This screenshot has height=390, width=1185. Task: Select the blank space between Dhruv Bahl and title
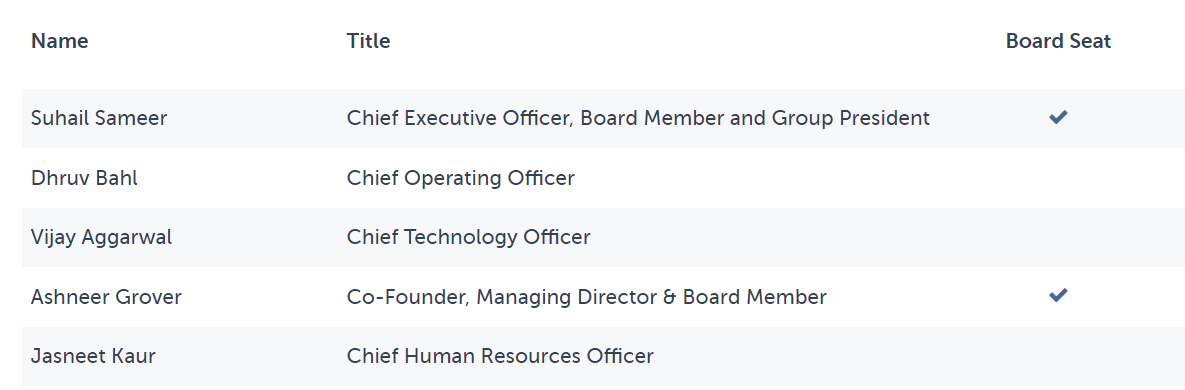coord(242,178)
